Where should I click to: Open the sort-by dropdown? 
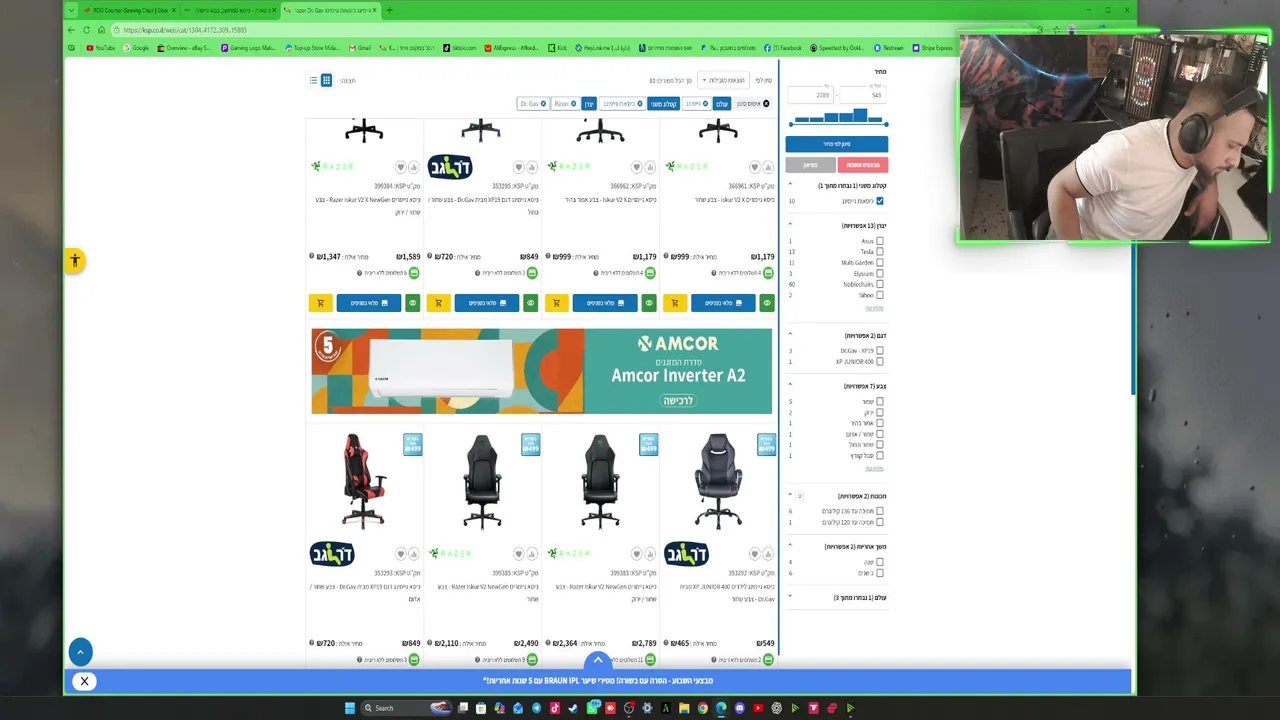coord(723,80)
